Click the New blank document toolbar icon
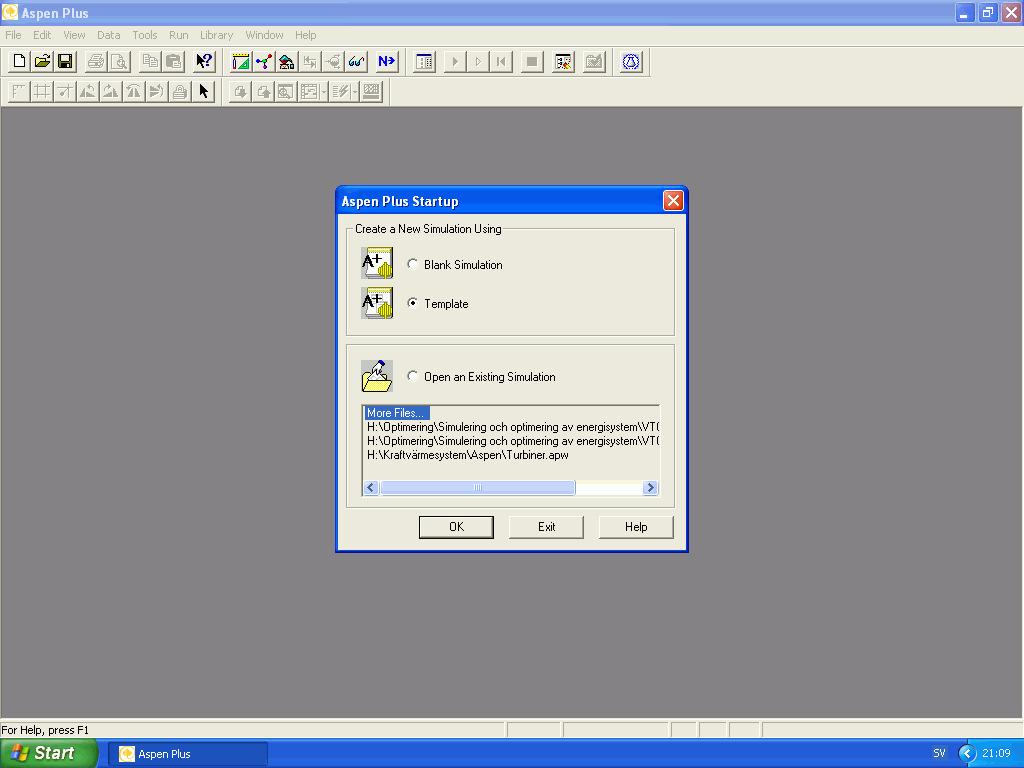 (19, 61)
